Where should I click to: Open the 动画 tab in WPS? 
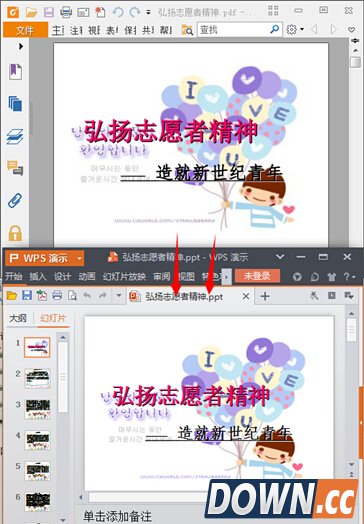point(87,276)
